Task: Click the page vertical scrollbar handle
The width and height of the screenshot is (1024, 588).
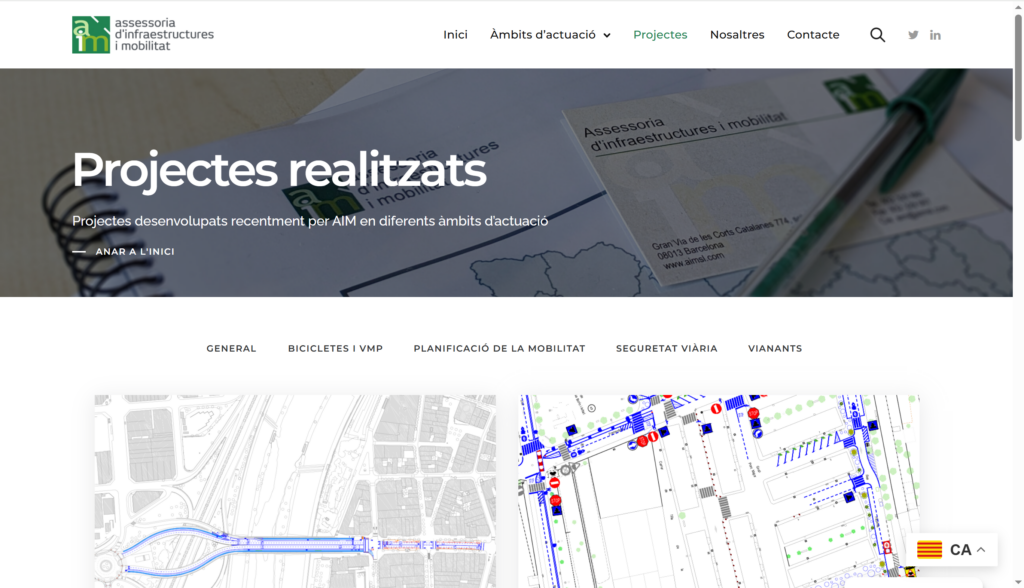Action: pos(1018,77)
